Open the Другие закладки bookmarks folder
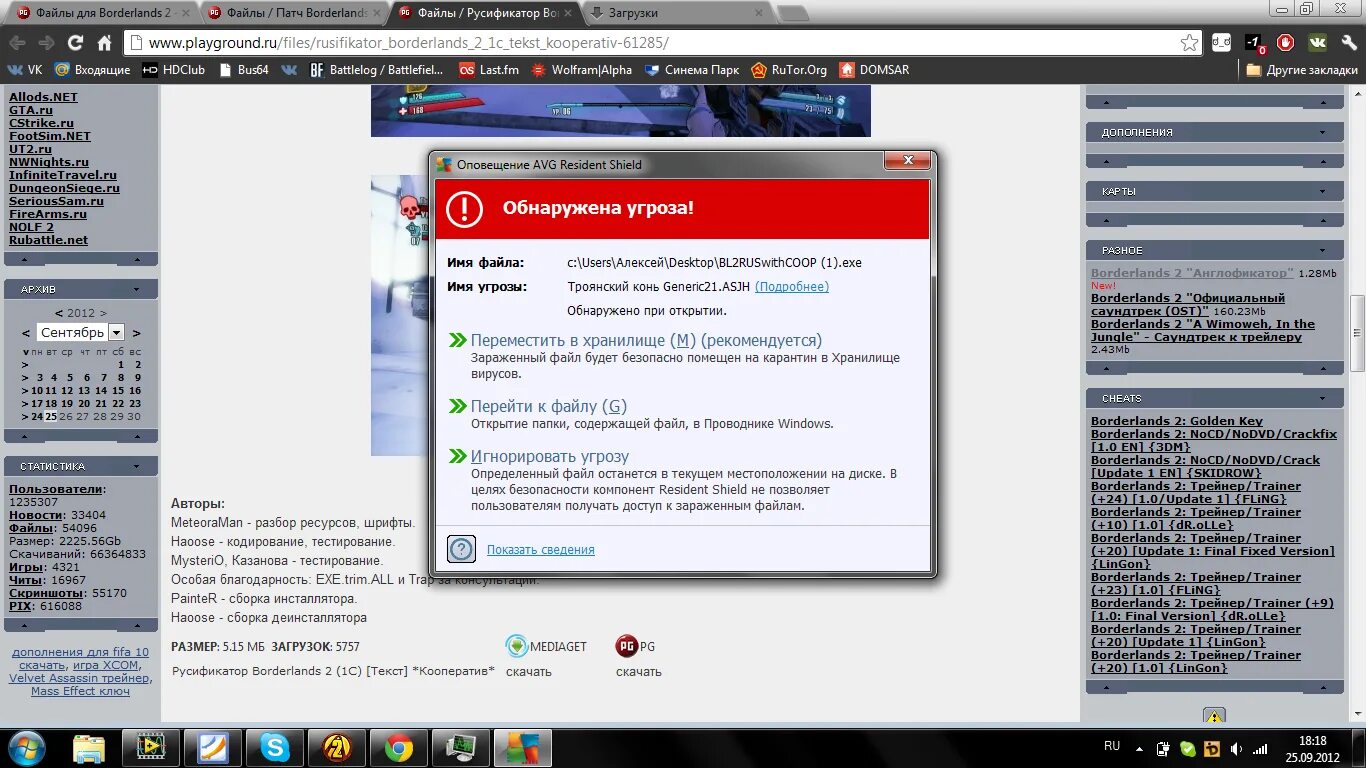This screenshot has width=1366, height=768. pyautogui.click(x=1302, y=70)
